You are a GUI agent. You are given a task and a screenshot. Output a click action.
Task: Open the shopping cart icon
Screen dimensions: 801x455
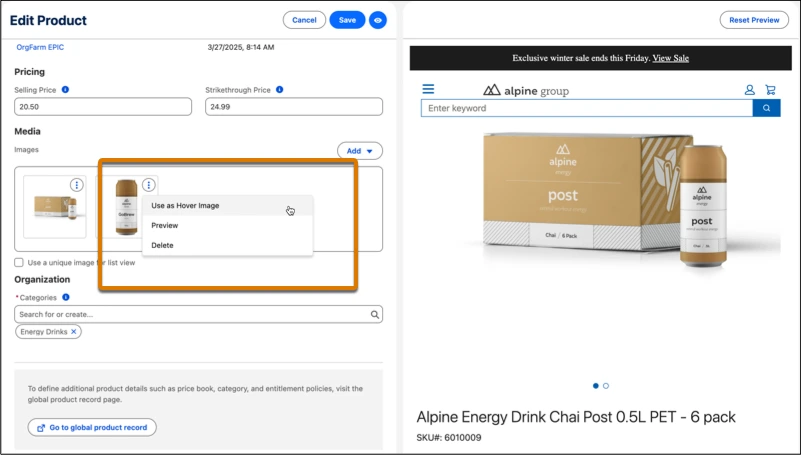[x=770, y=90]
